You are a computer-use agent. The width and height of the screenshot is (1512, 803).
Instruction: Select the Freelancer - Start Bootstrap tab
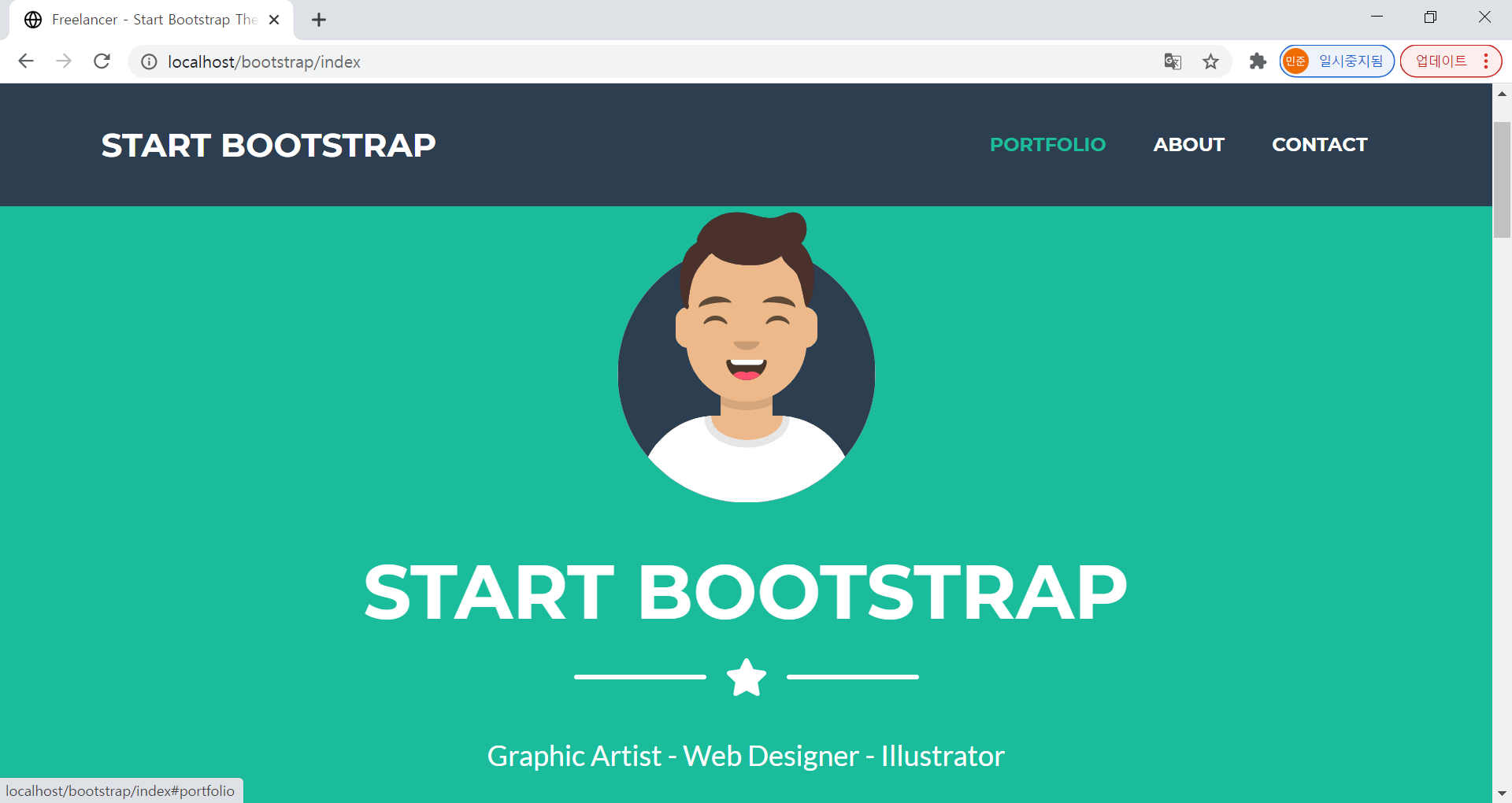(151, 20)
